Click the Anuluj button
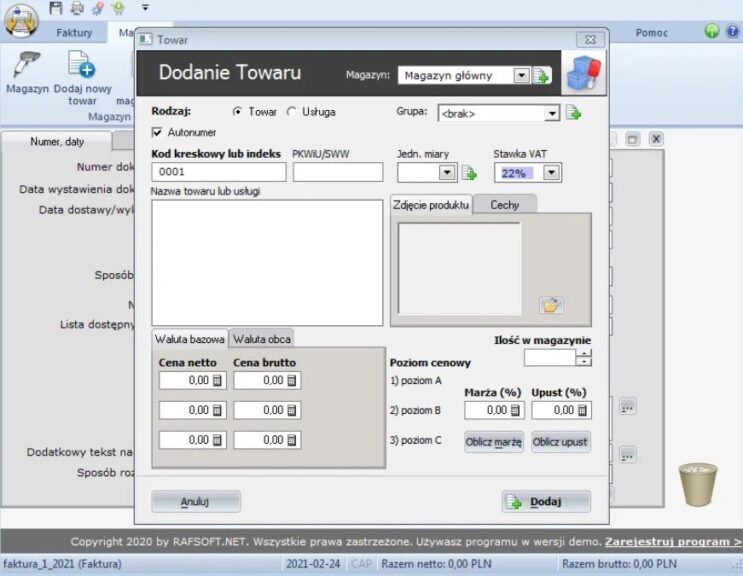This screenshot has width=743, height=576. pyautogui.click(x=195, y=502)
